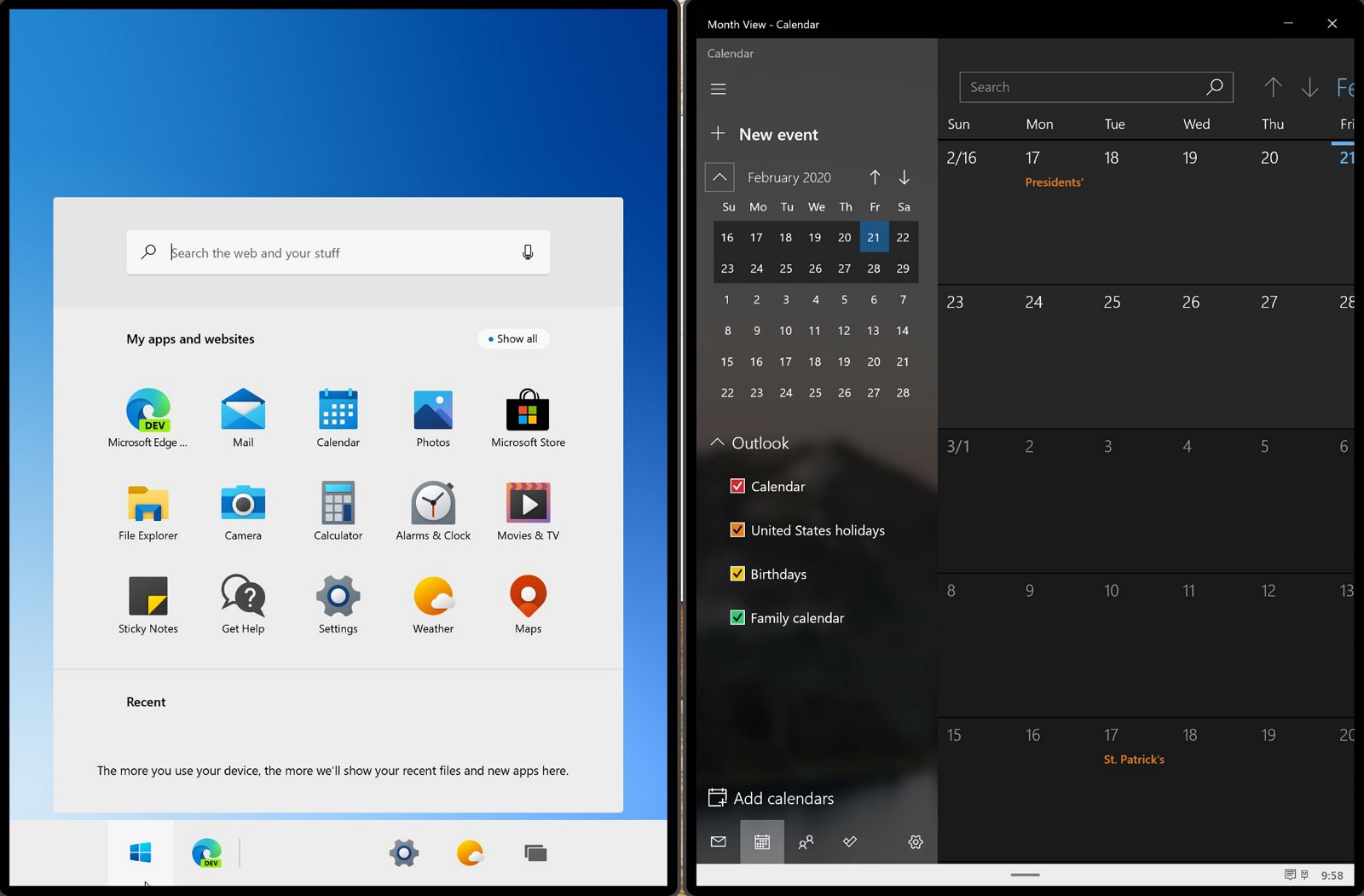Viewport: 1364px width, 896px height.
Task: Open the Mail app icon
Action: tap(243, 410)
